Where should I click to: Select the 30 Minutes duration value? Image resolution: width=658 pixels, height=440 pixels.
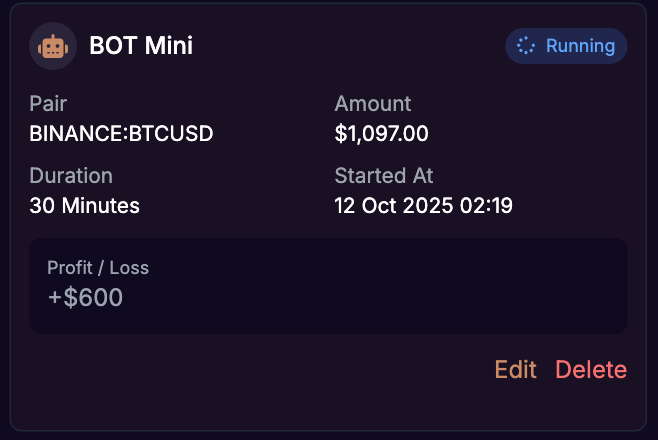85,206
